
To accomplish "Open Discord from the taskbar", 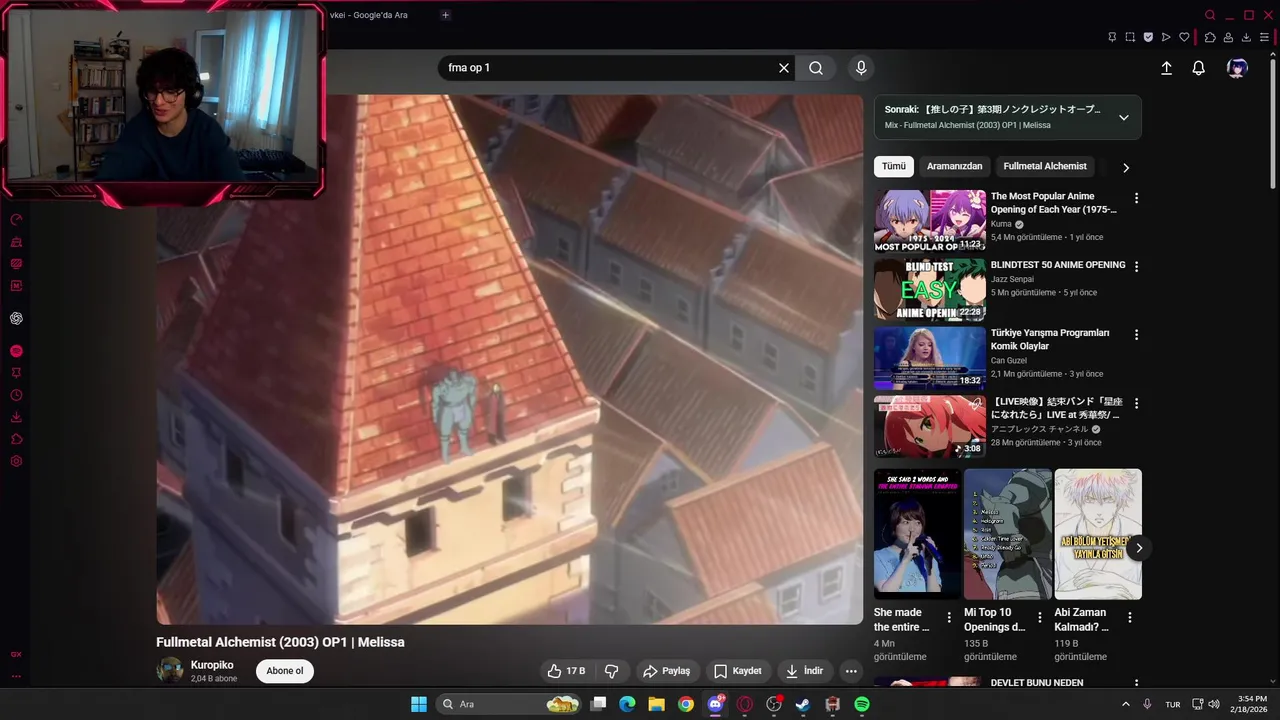I will coord(715,704).
